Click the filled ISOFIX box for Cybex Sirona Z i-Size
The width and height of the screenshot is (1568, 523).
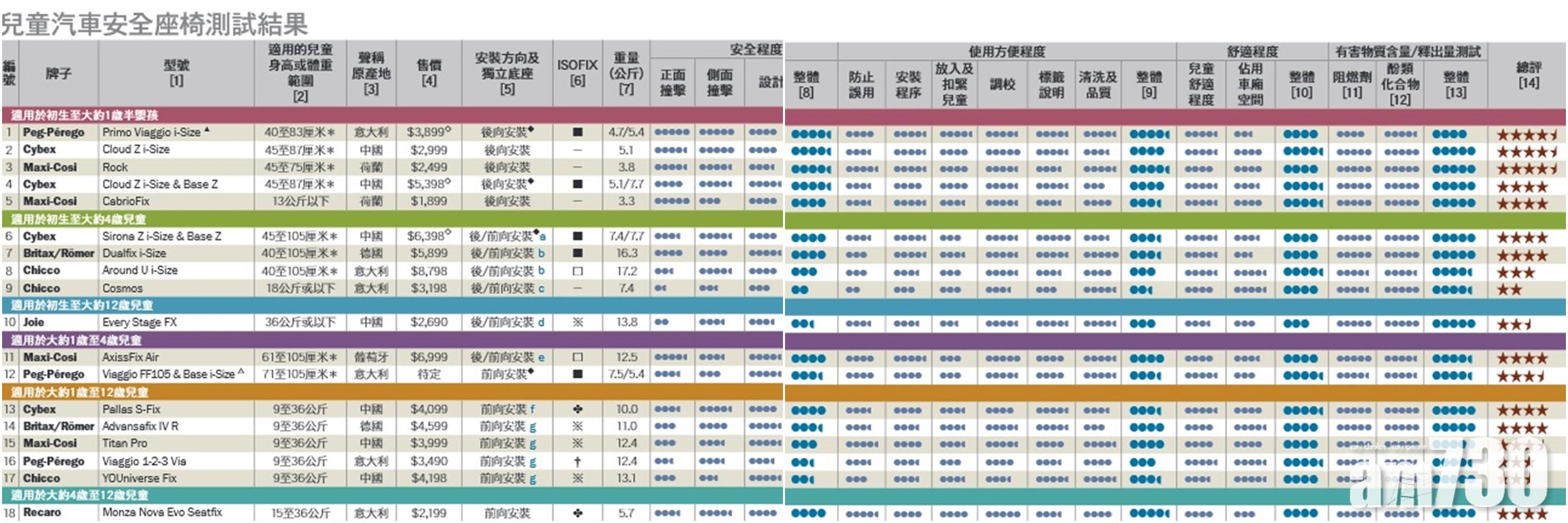(577, 236)
